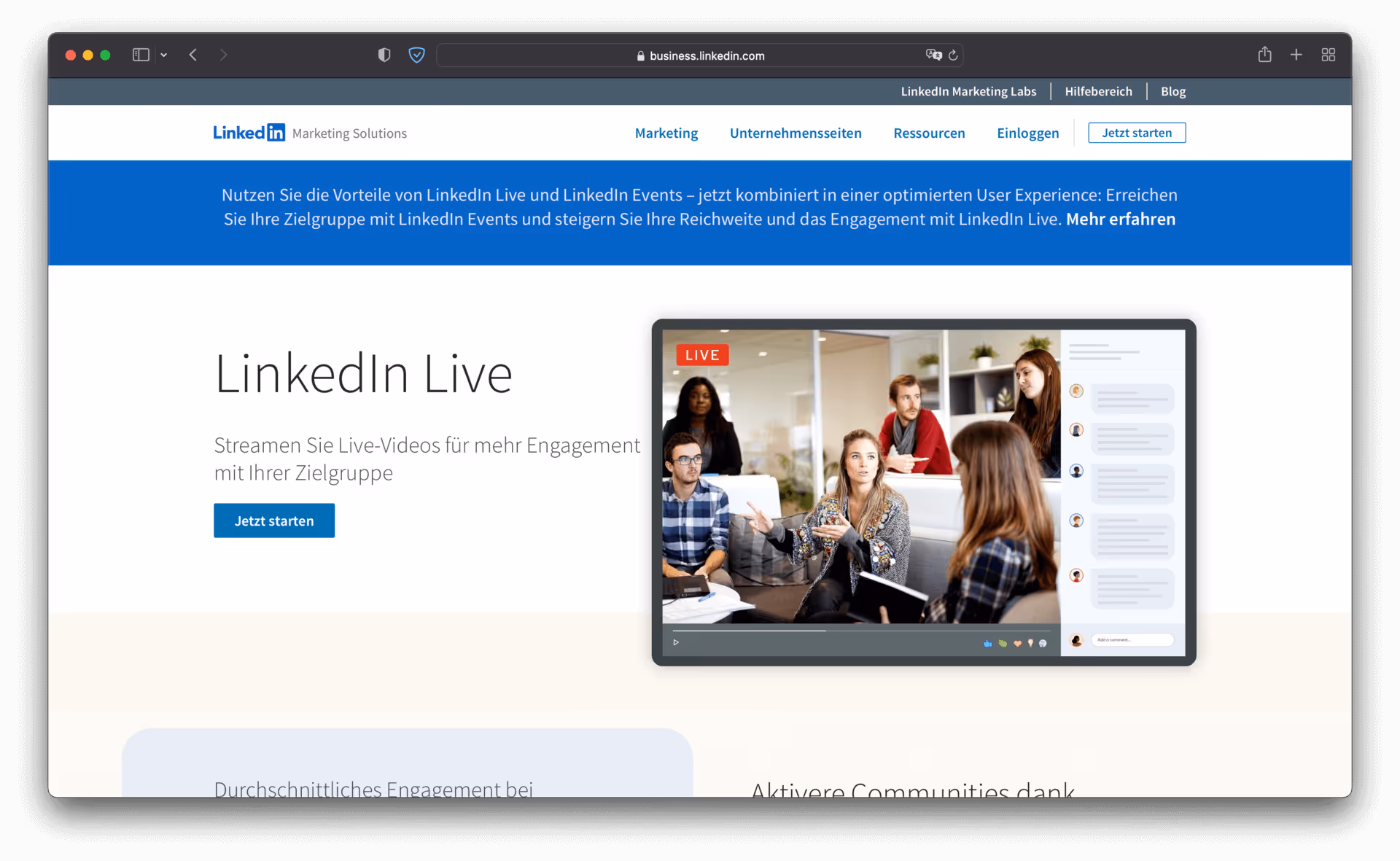
Task: Open the Ressourcen menu
Action: click(929, 133)
